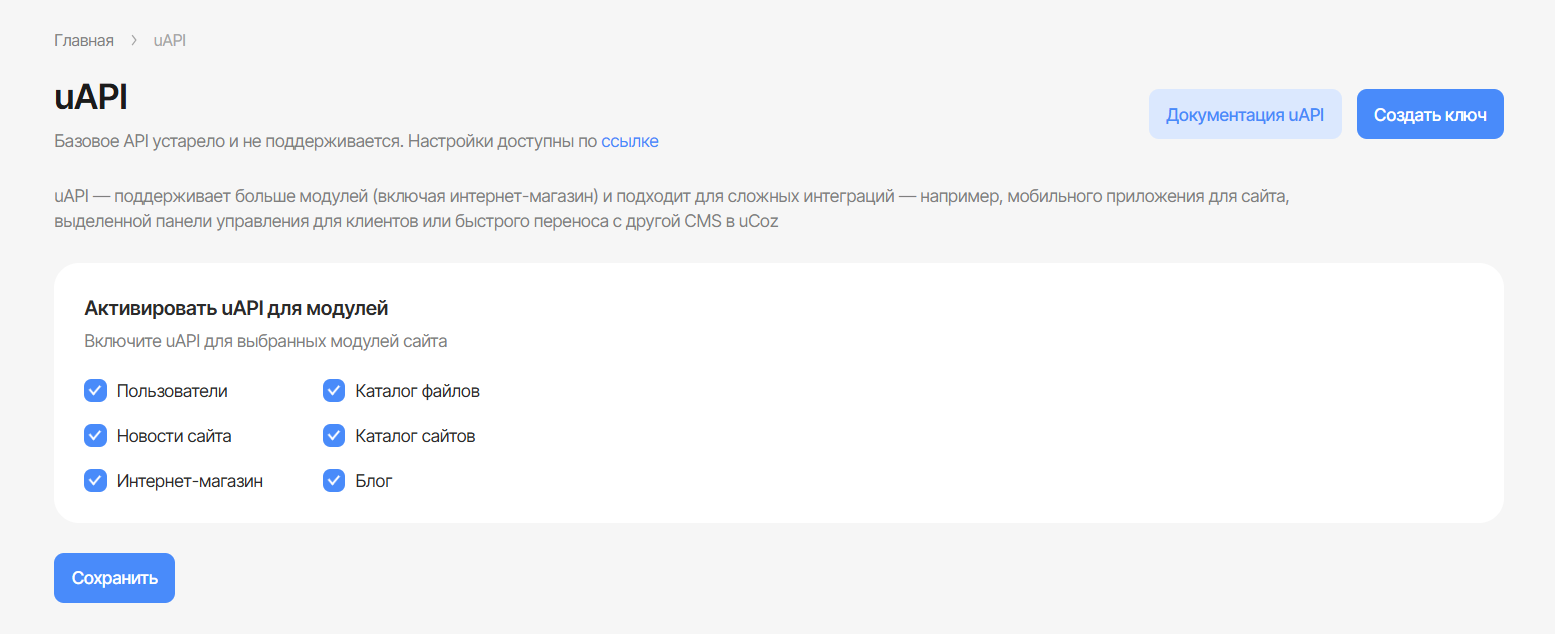This screenshot has height=634, width=1555.
Task: Click the breadcrumb chevron separator
Action: (x=134, y=41)
